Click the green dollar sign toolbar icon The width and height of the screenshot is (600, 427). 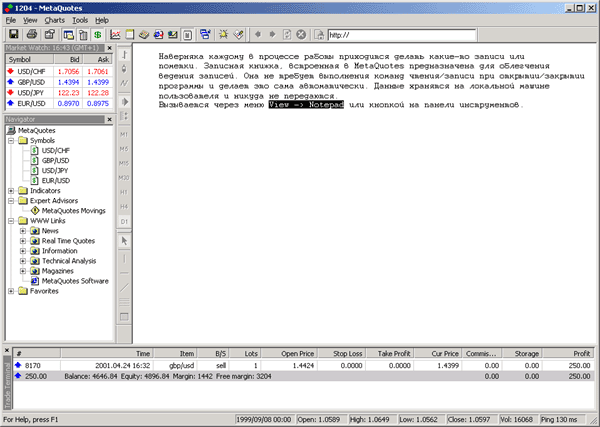pos(98,35)
